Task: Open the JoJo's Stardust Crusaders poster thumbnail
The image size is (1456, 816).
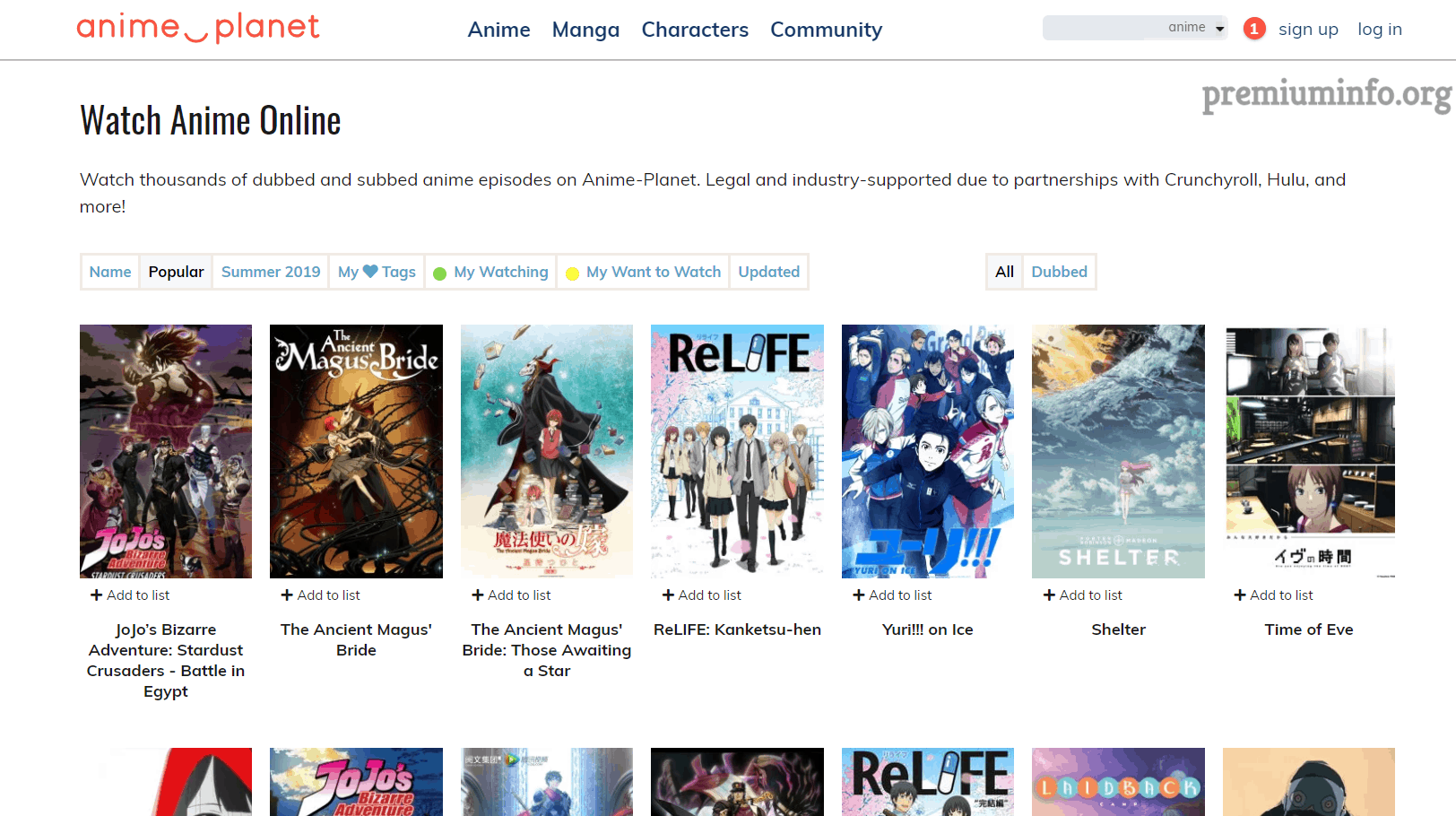Action: (x=166, y=451)
